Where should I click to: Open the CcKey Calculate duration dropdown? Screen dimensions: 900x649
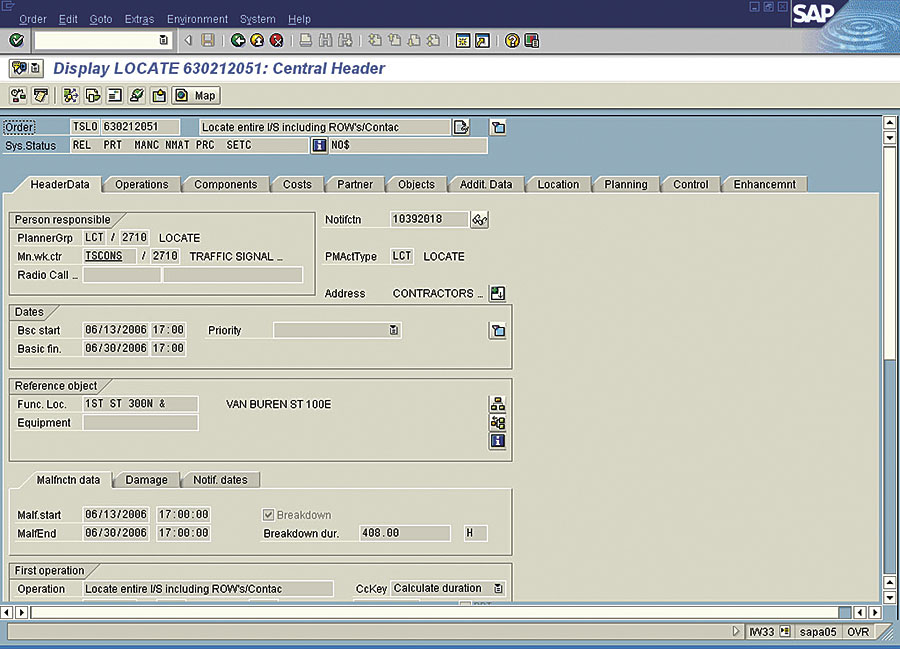click(x=498, y=588)
